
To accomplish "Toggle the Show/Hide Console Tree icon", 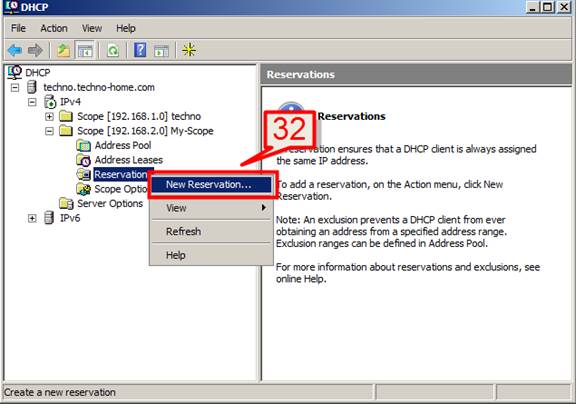I will (x=85, y=50).
